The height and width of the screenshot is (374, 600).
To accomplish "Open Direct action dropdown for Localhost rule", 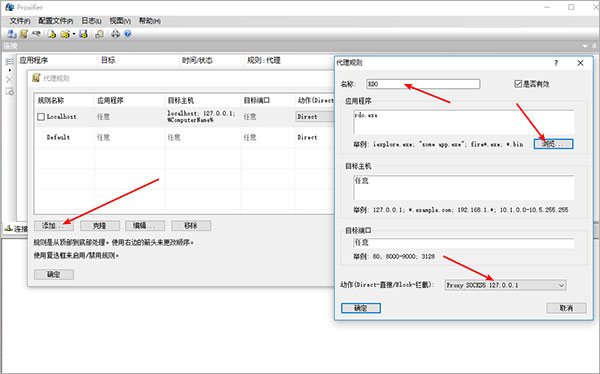I will (315, 117).
